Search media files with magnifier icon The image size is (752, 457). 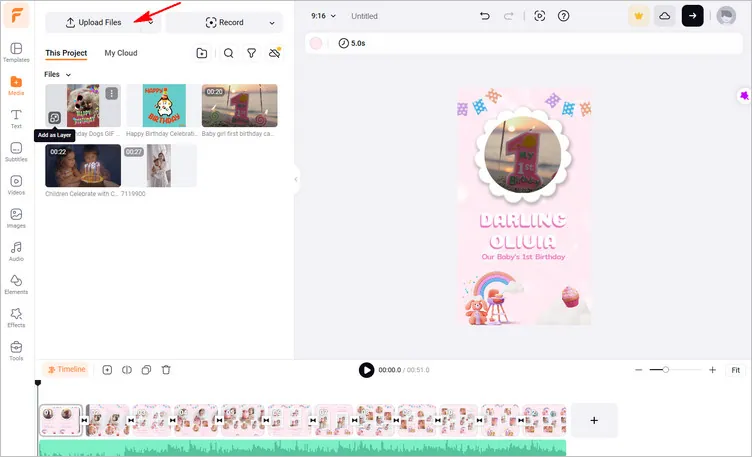(x=229, y=53)
